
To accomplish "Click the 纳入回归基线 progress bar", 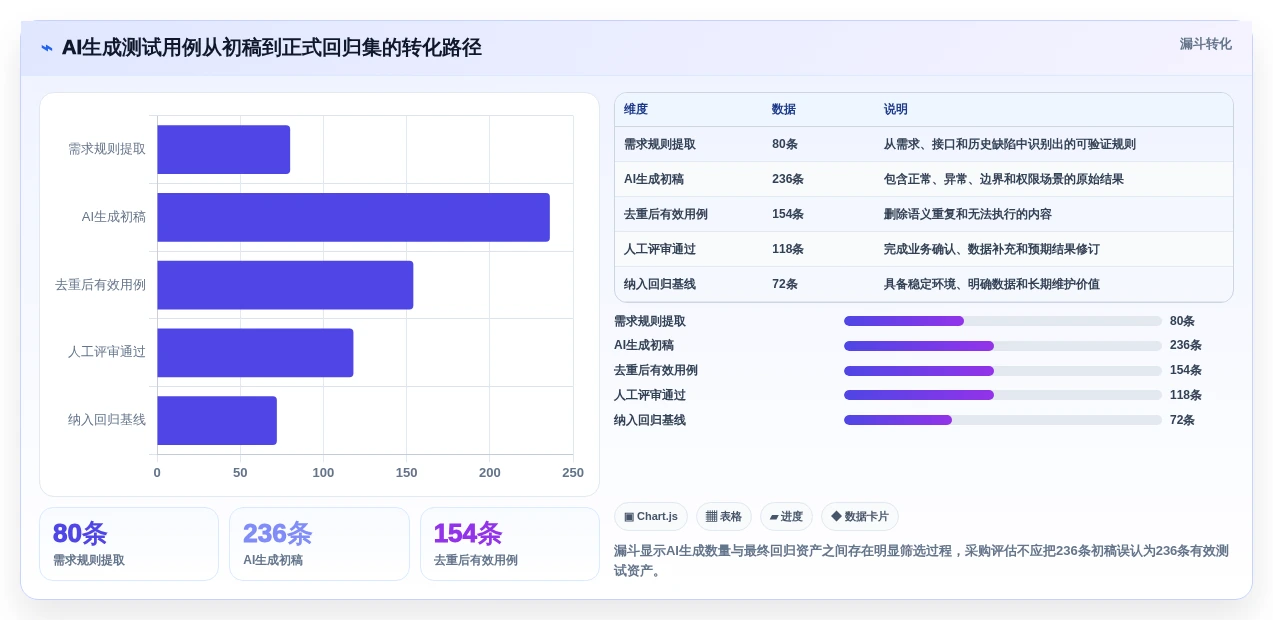I will pyautogui.click(x=1003, y=420).
